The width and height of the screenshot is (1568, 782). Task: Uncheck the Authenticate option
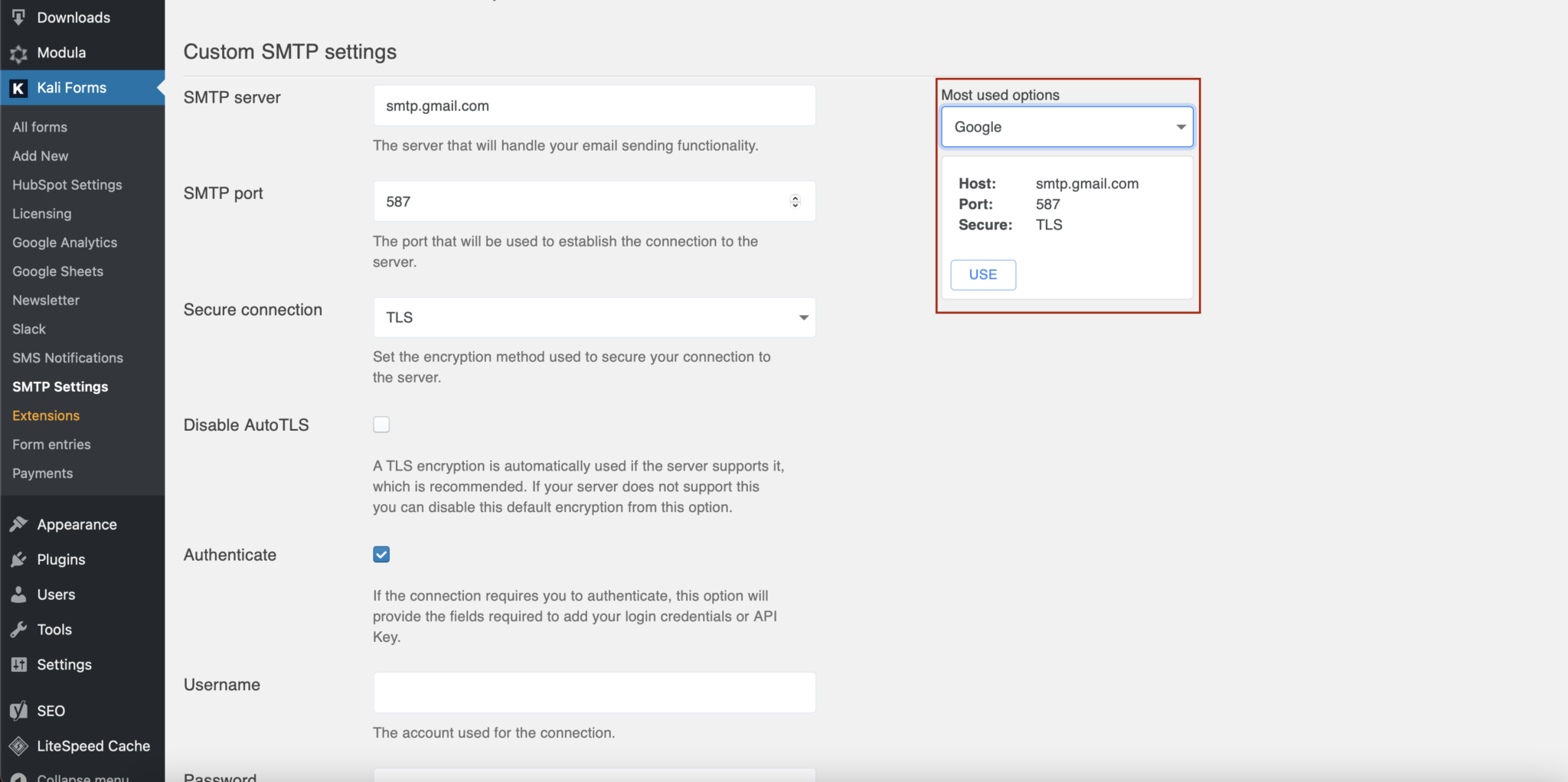click(381, 554)
